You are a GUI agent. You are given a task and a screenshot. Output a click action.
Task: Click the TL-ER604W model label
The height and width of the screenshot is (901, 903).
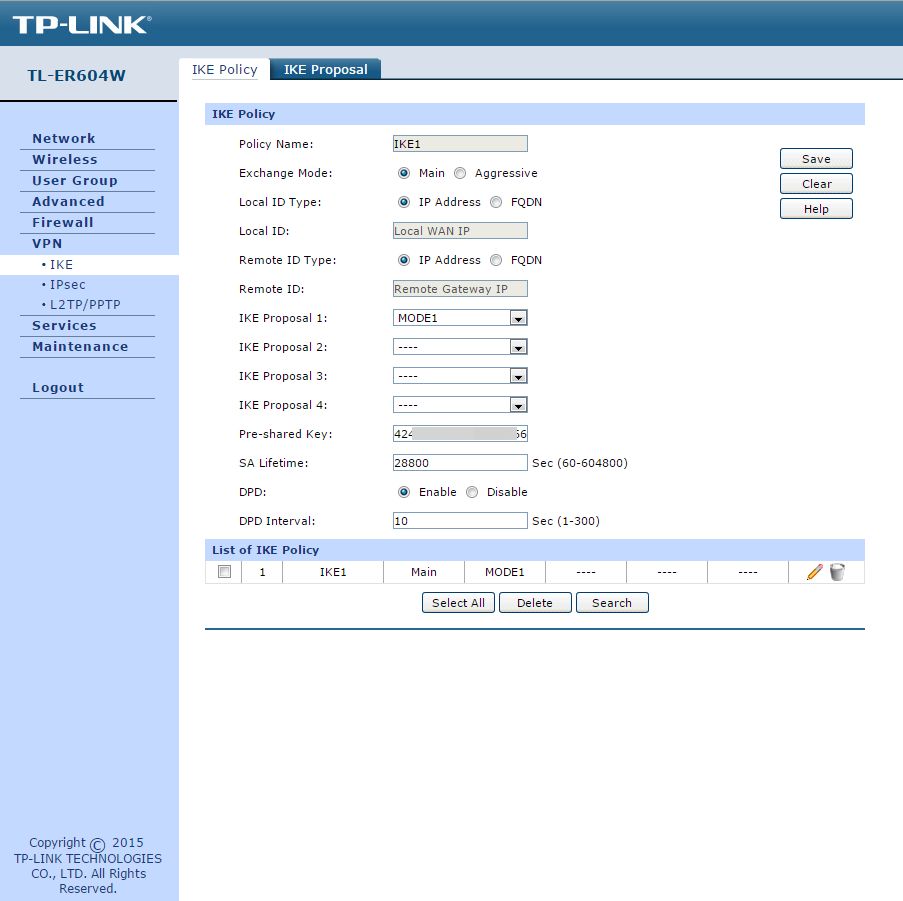point(77,75)
